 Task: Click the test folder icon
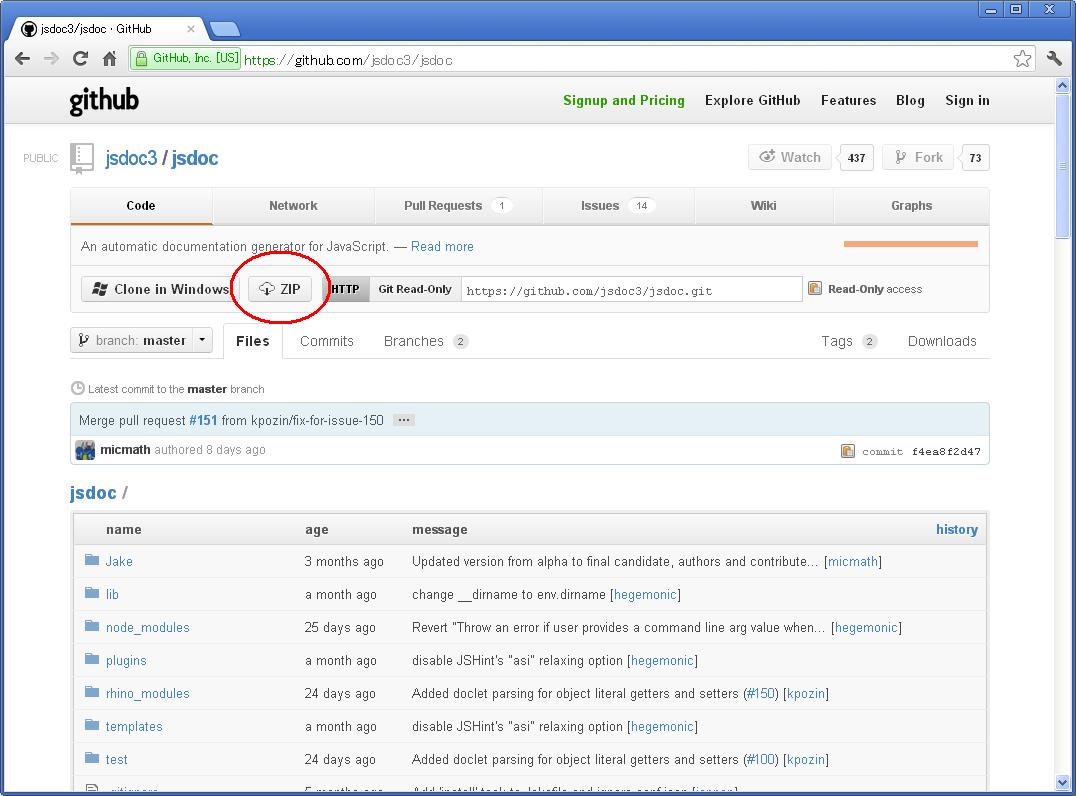pyautogui.click(x=92, y=758)
